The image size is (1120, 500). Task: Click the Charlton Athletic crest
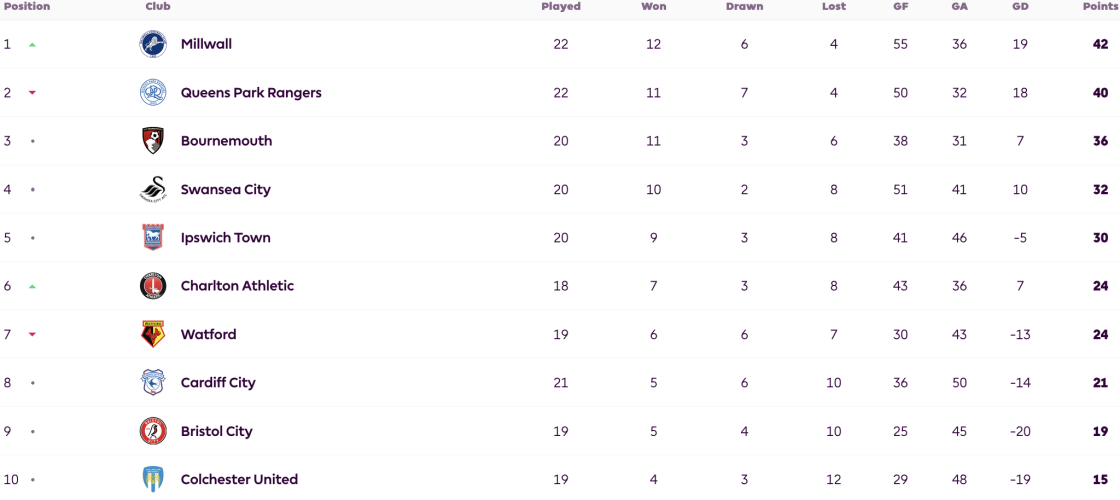(x=153, y=286)
